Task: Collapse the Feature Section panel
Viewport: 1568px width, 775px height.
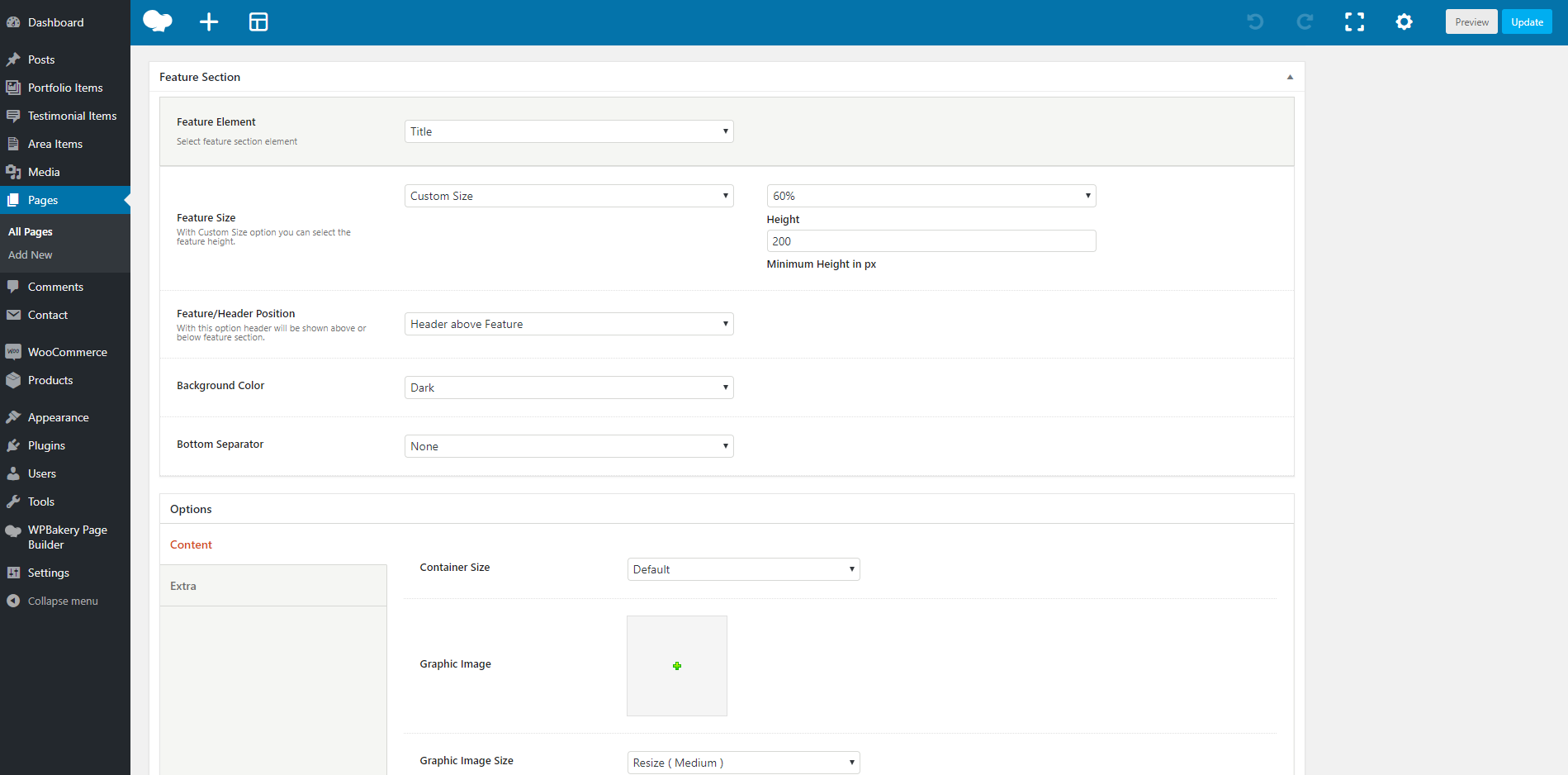Action: [1290, 77]
